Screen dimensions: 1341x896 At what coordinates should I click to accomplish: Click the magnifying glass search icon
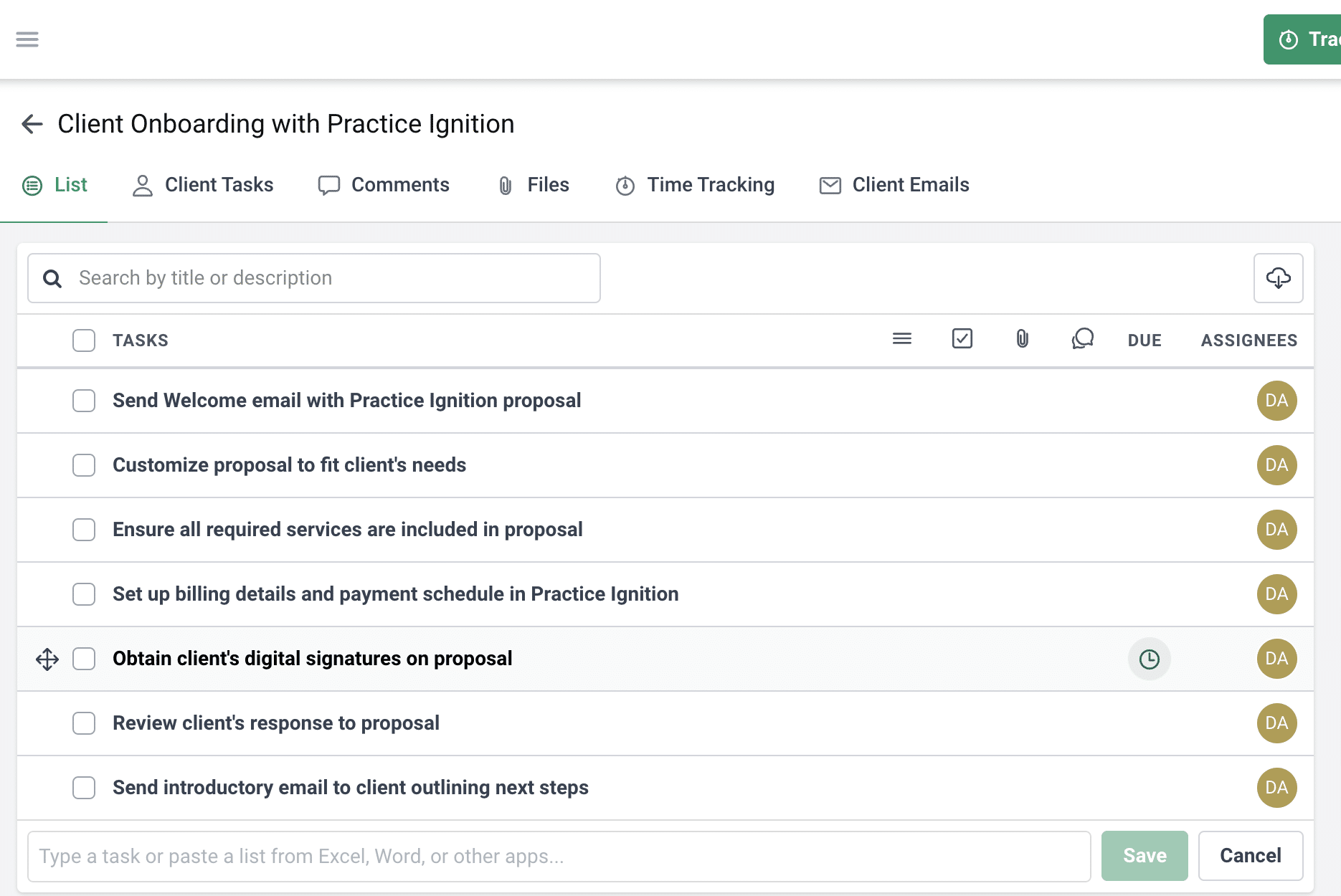pos(52,278)
